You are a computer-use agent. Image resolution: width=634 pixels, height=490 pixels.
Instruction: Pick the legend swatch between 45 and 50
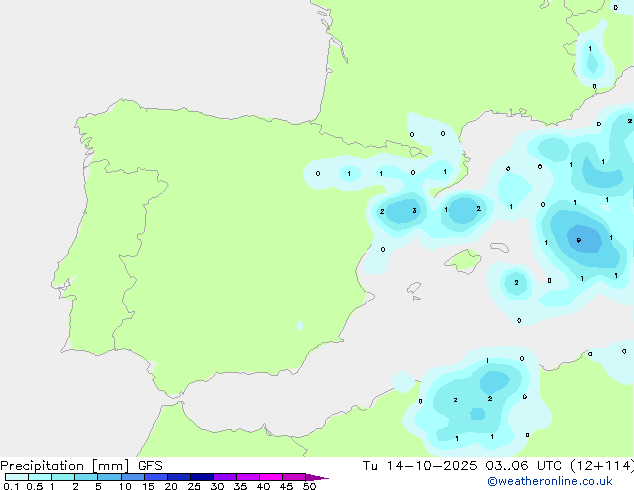(x=294, y=477)
